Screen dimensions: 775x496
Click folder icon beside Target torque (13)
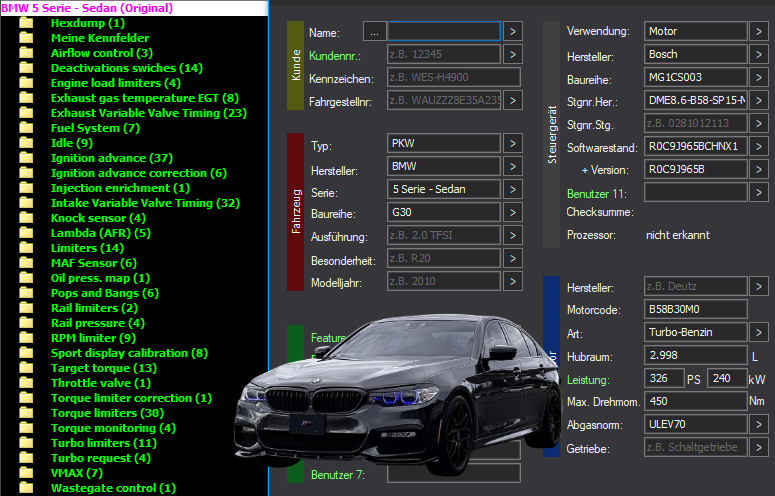[x=26, y=368]
